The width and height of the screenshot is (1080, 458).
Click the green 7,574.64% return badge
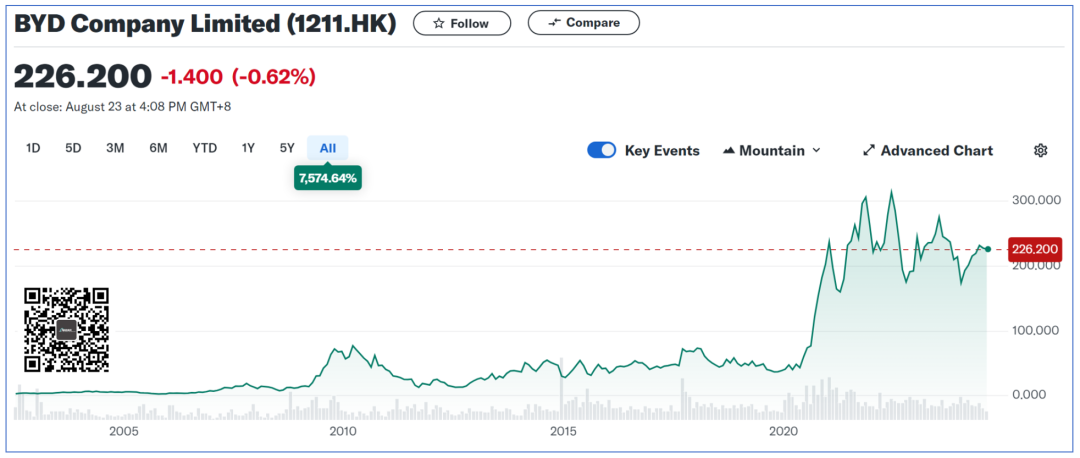(x=327, y=178)
